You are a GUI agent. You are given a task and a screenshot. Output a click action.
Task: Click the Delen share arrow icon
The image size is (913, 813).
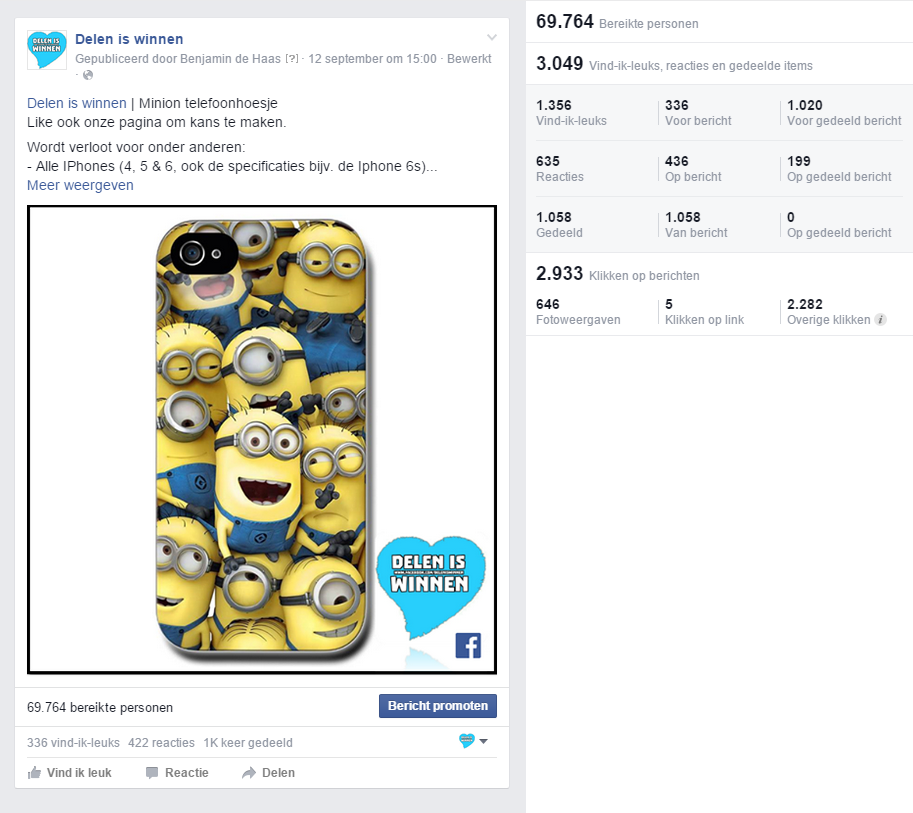(x=249, y=773)
